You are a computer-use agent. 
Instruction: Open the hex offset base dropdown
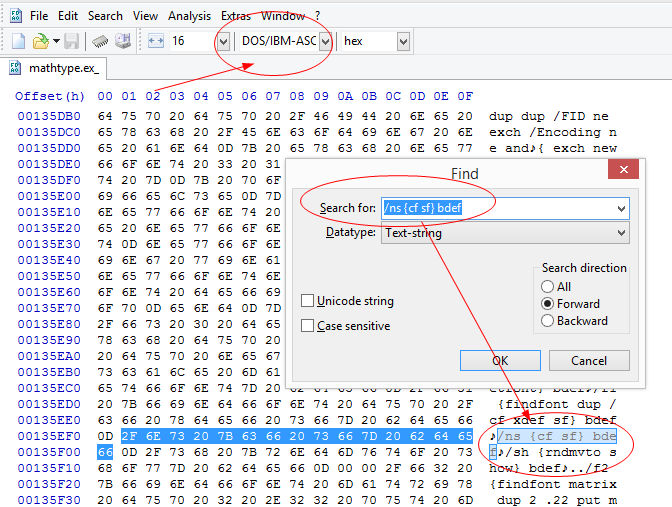pos(403,42)
